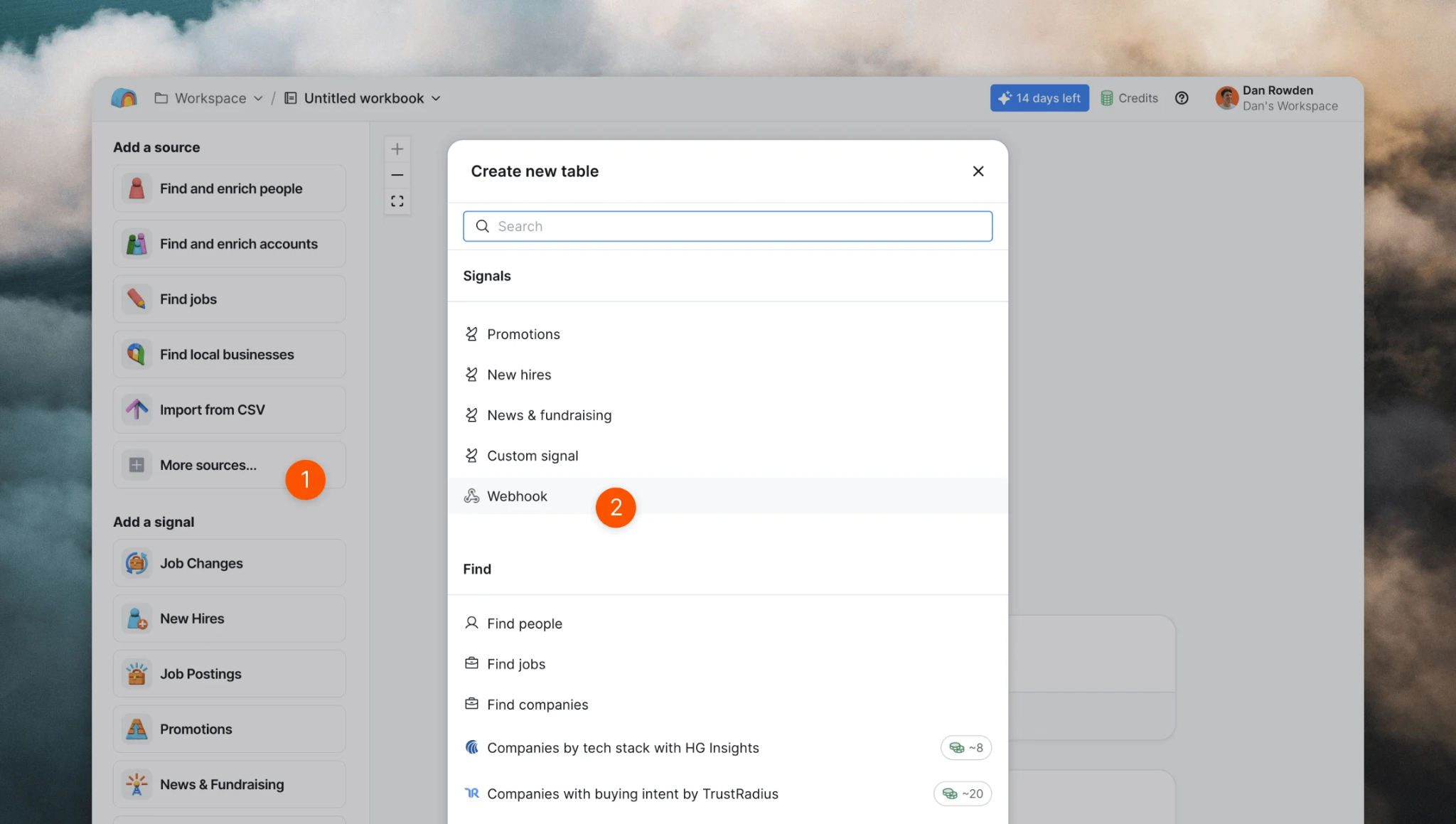
Task: Open More sources in the sidebar
Action: pos(229,465)
